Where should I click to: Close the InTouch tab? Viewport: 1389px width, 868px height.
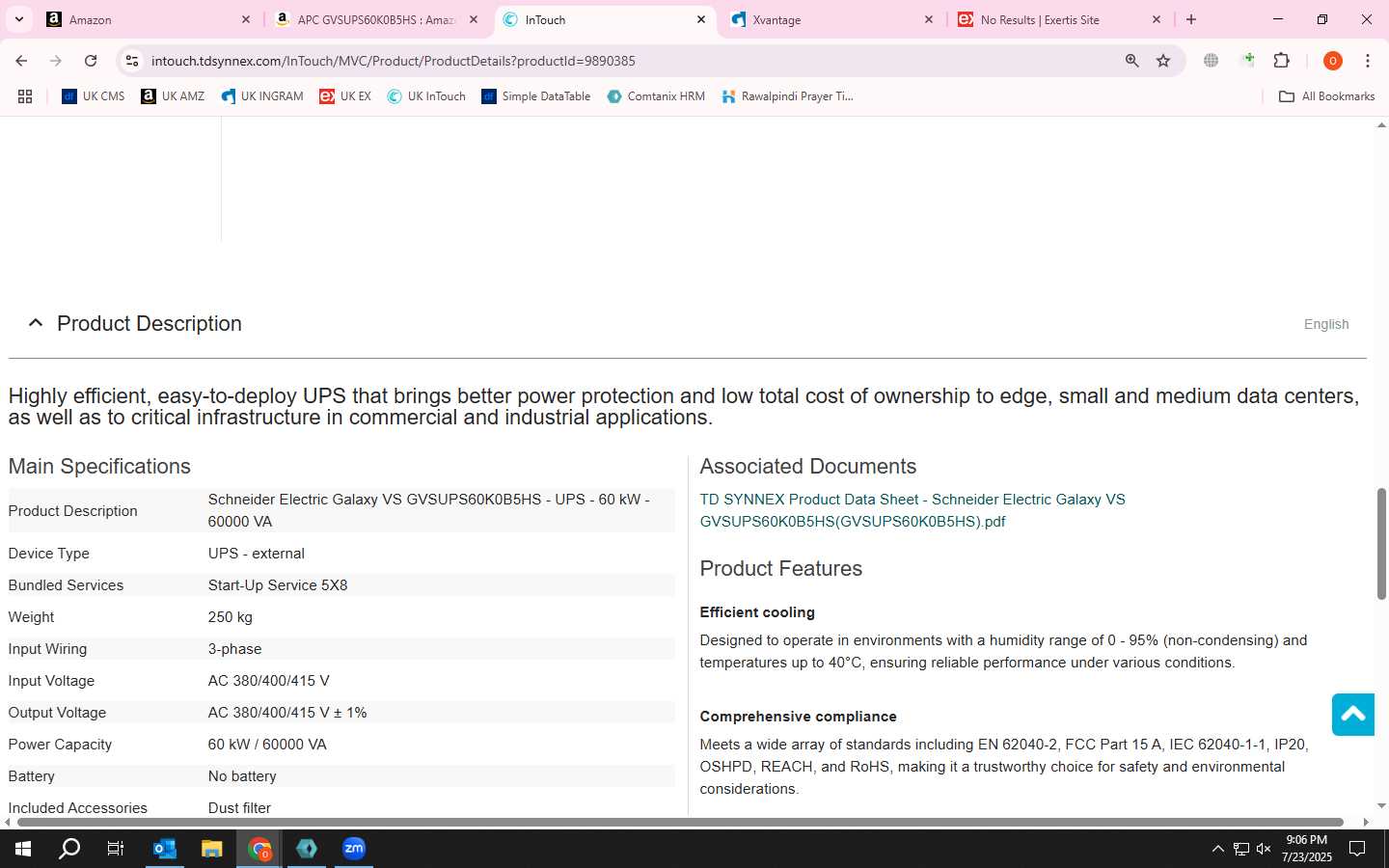coord(701,19)
